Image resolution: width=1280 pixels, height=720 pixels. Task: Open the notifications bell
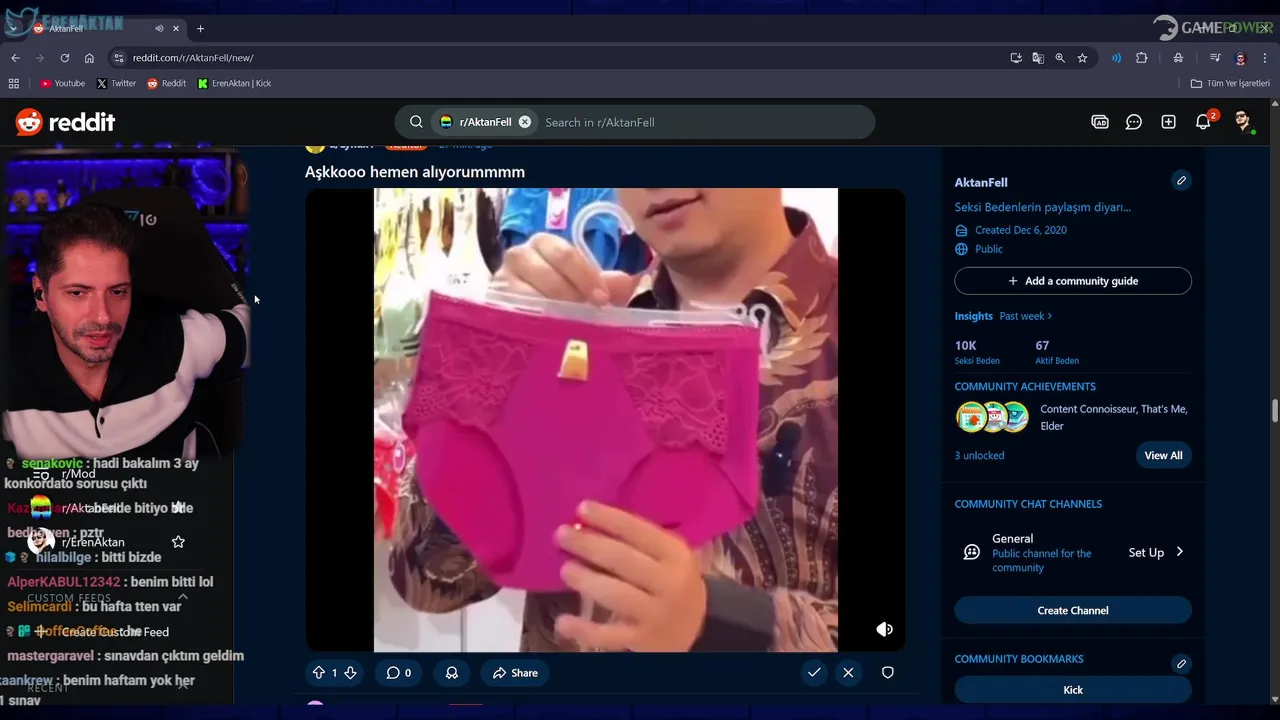click(x=1203, y=122)
